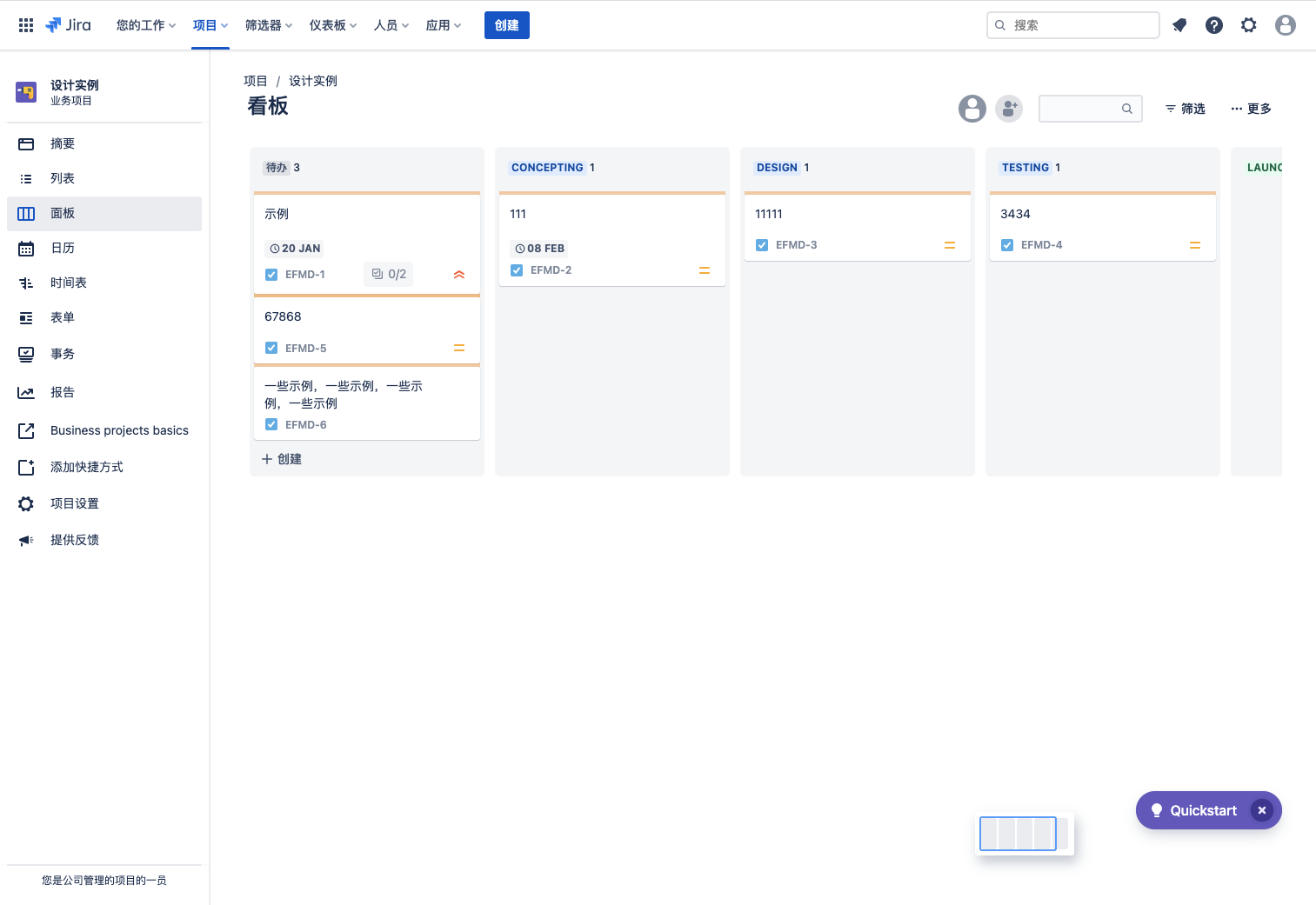Open 时间表 in the sidebar
Screen dimensions: 1316x905
pyautogui.click(x=104, y=283)
